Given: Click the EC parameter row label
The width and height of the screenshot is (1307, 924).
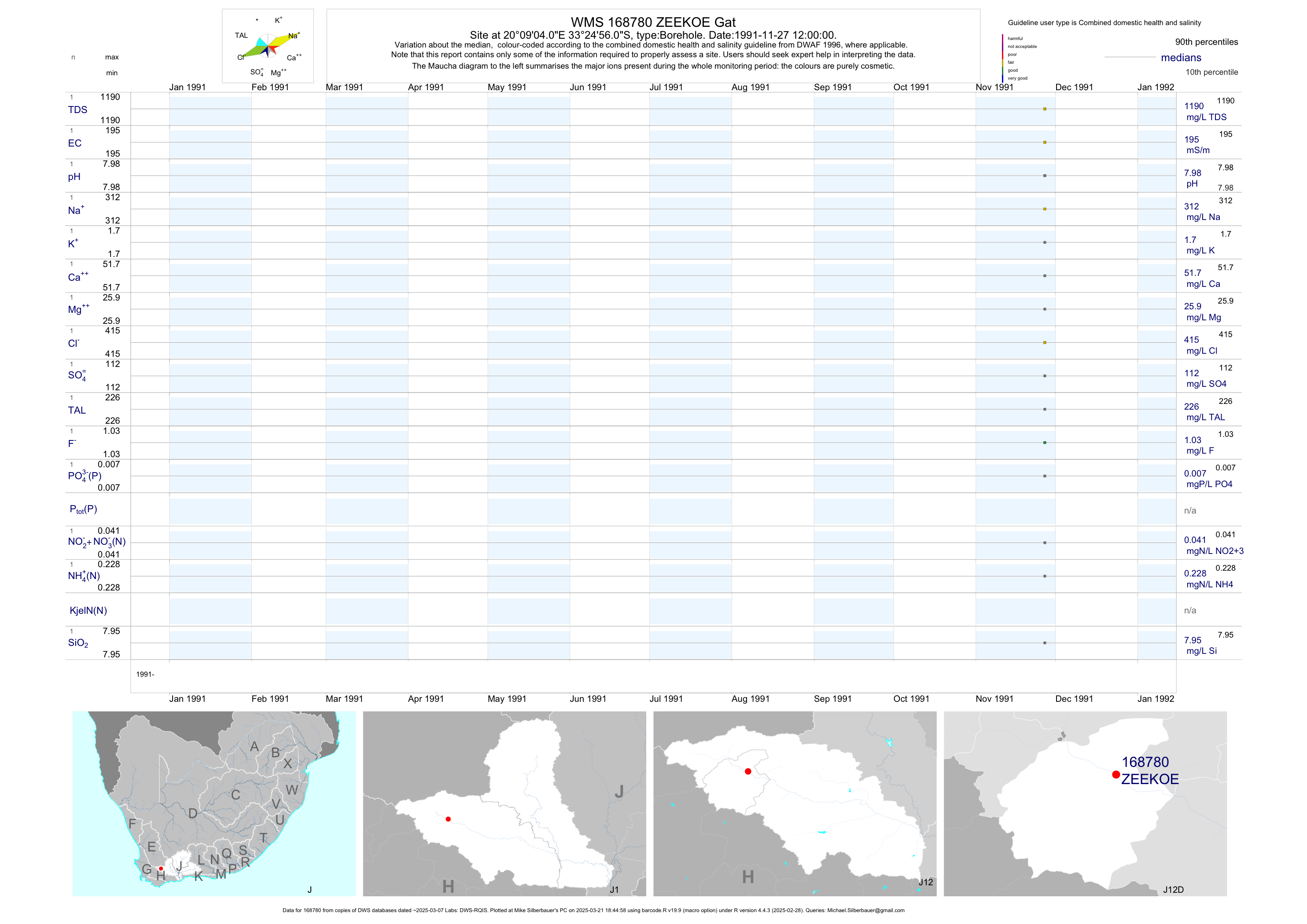Looking at the screenshot, I should coord(74,143).
